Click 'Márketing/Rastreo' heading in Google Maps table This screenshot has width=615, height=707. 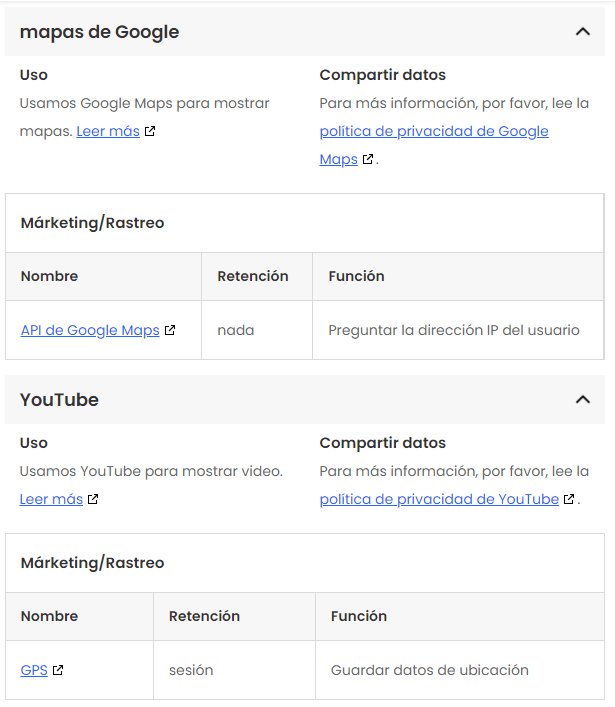[x=93, y=223]
